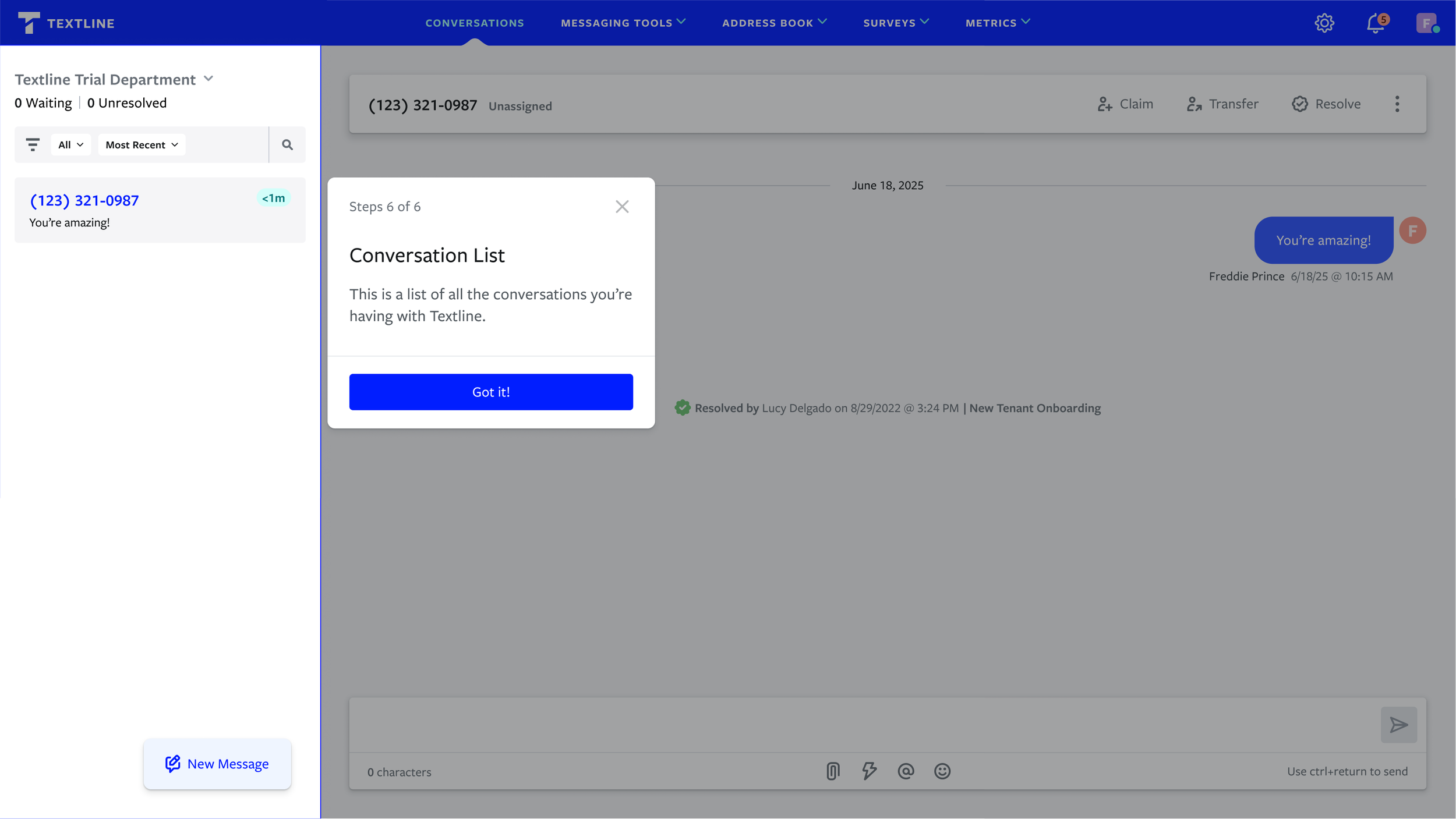Send the message with arrow button
The image size is (1456, 819).
tap(1399, 725)
